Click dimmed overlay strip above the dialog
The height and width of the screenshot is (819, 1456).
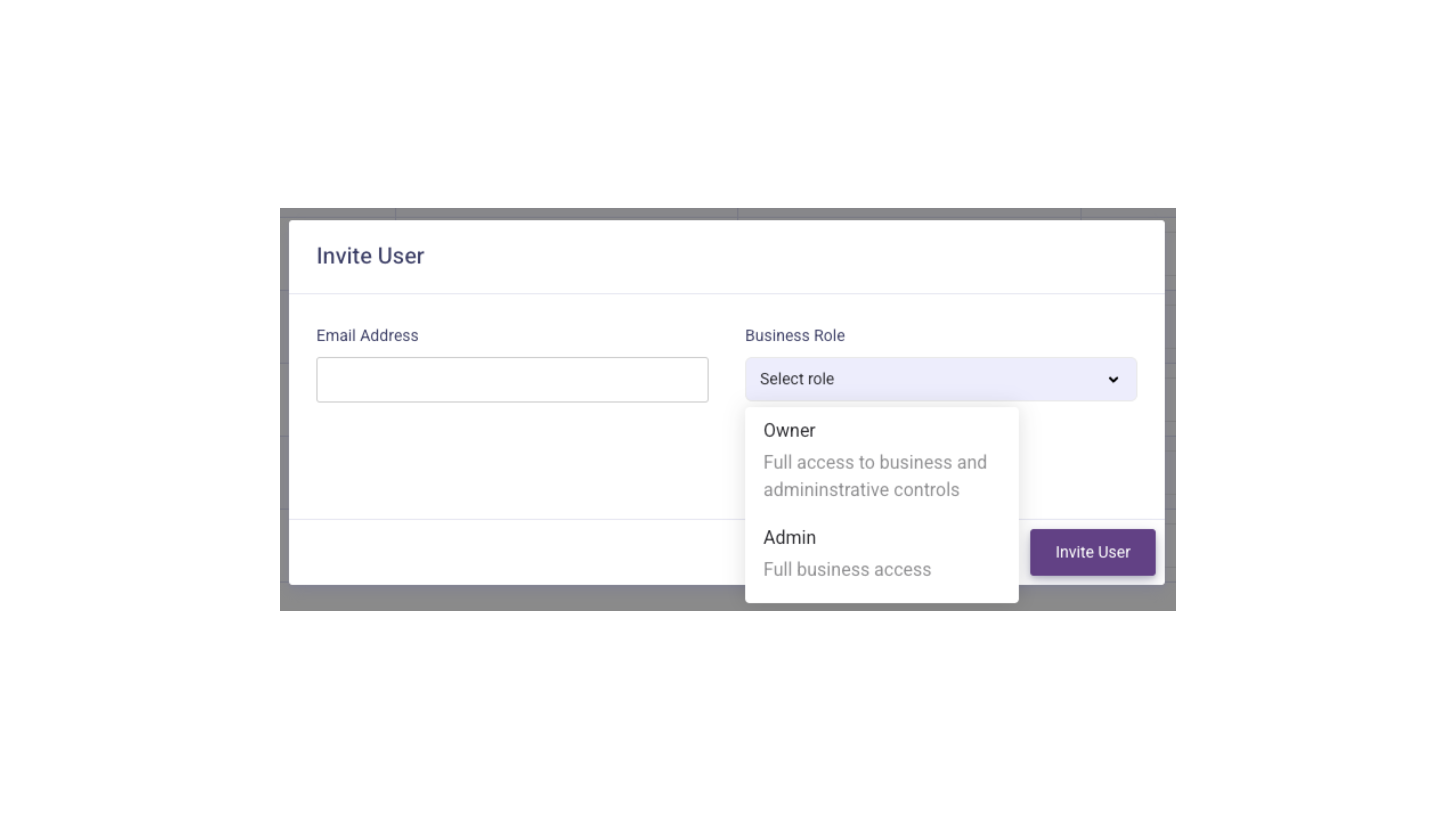728,214
